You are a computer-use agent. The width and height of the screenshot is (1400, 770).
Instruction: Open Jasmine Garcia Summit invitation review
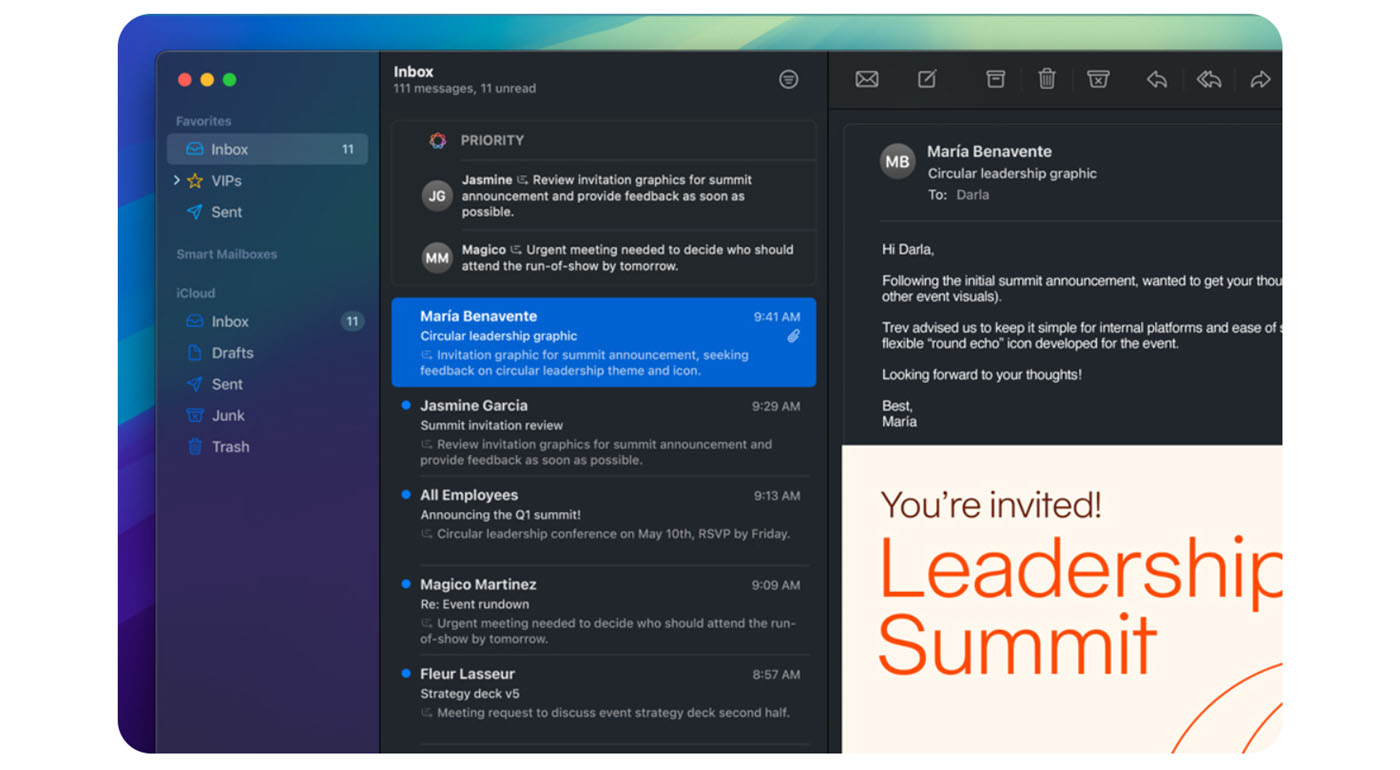click(604, 432)
